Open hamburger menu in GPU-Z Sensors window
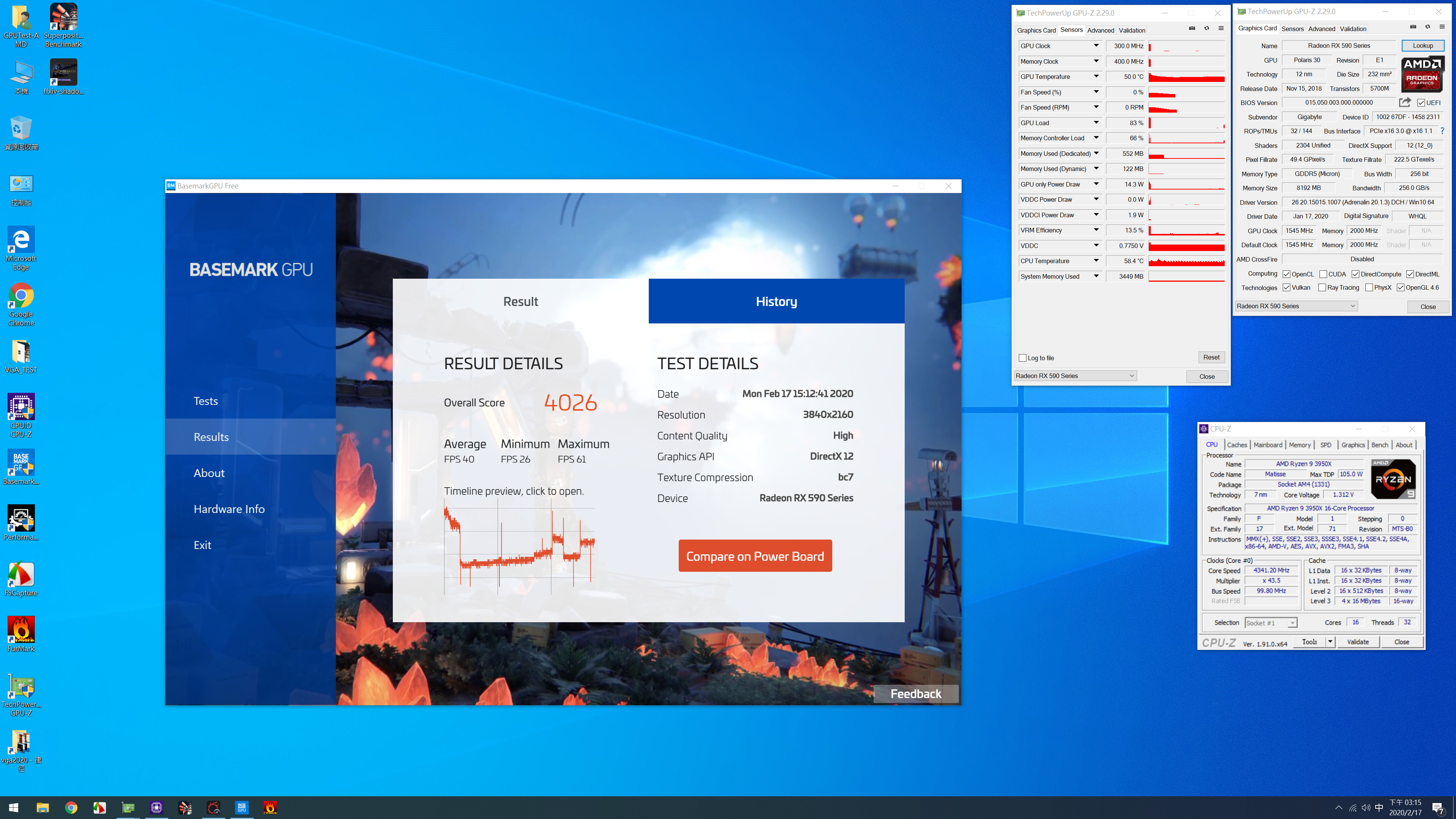 coord(1221,28)
